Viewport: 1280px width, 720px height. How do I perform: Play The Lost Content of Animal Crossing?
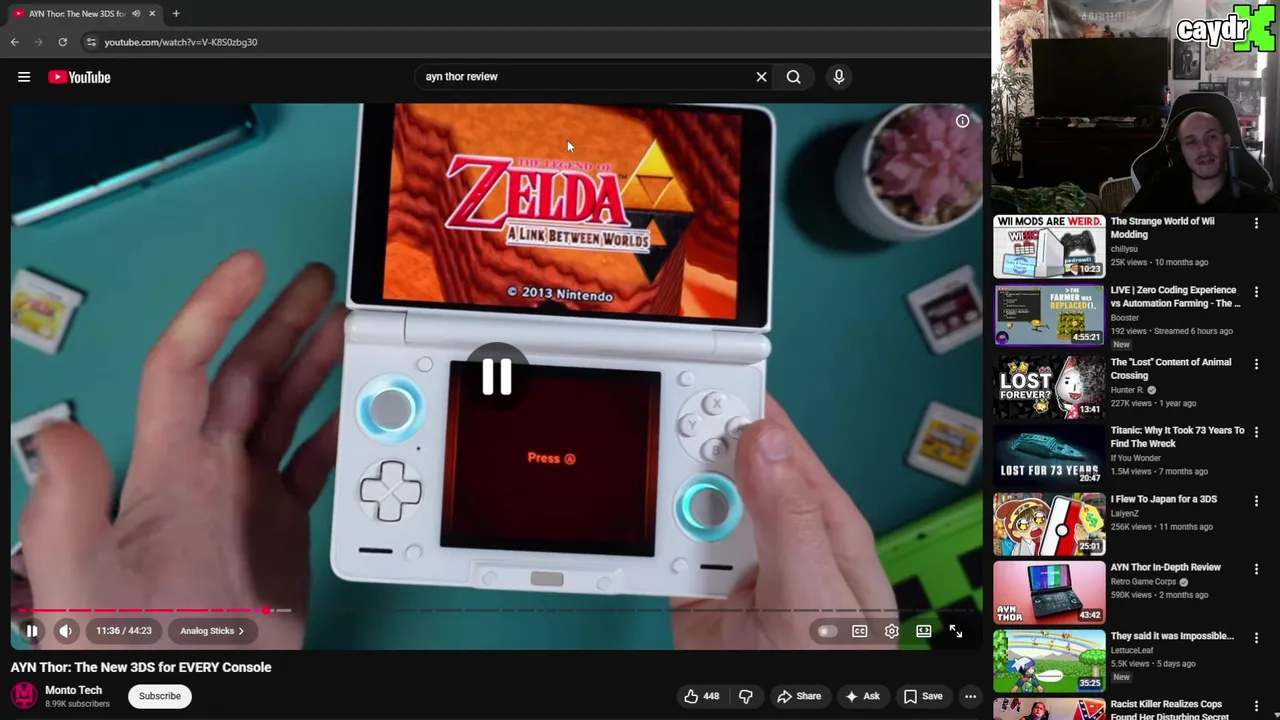click(1049, 387)
